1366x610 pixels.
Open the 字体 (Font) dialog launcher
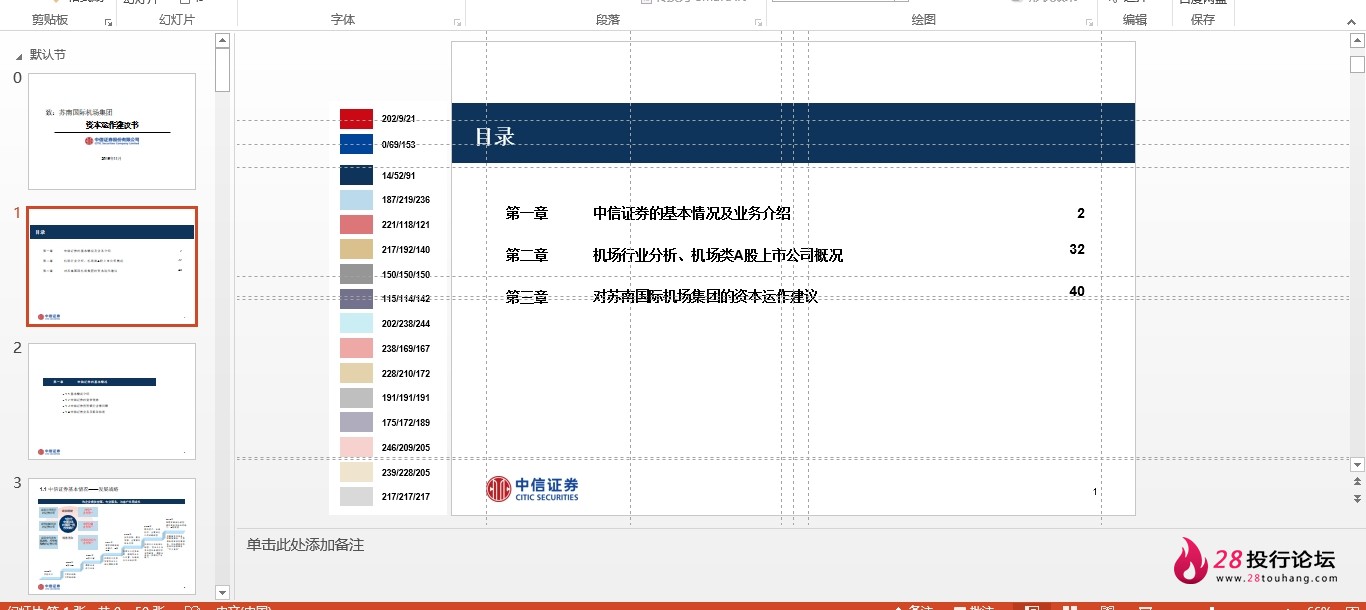point(458,21)
